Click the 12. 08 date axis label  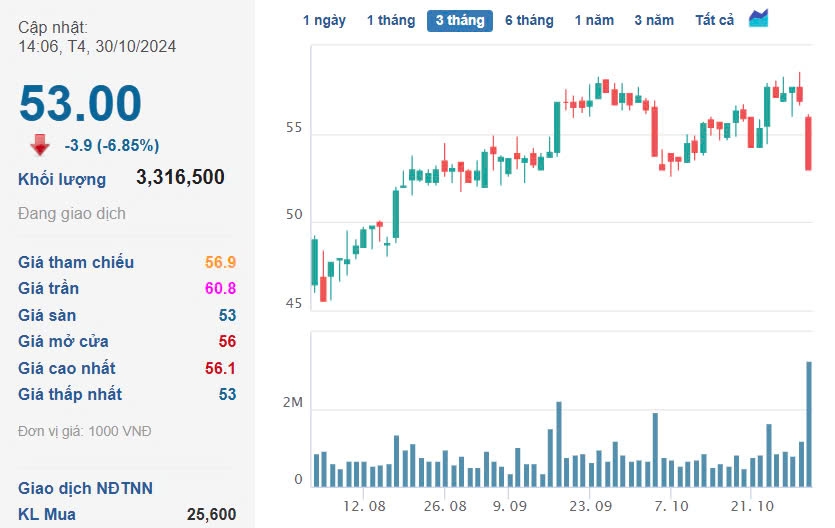pos(364,506)
